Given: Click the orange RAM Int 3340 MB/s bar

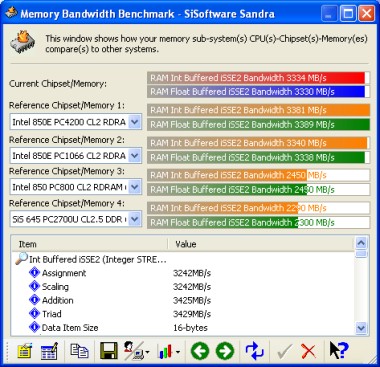Looking at the screenshot, I should 258,143.
